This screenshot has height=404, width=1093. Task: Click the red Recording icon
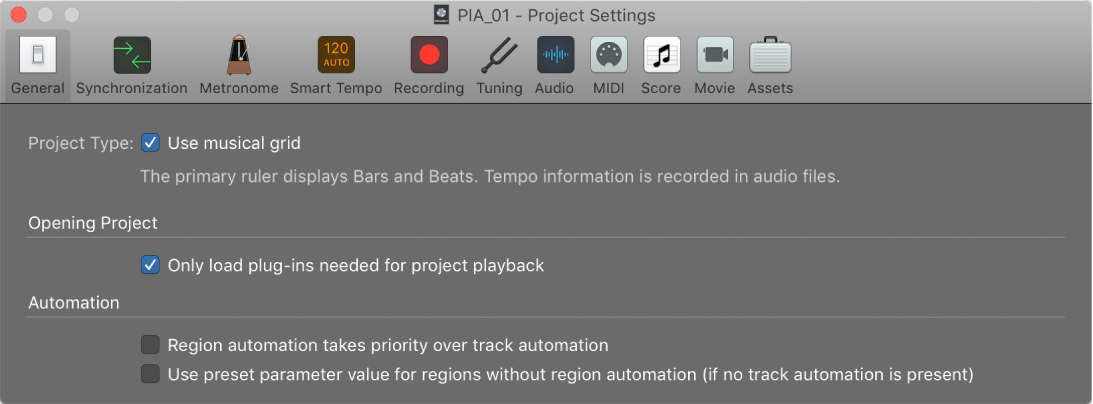coord(429,56)
